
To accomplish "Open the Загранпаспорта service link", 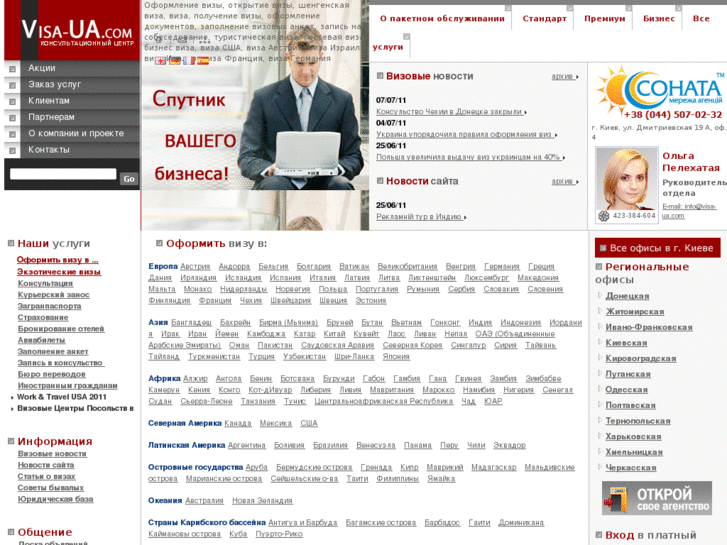I will [50, 306].
